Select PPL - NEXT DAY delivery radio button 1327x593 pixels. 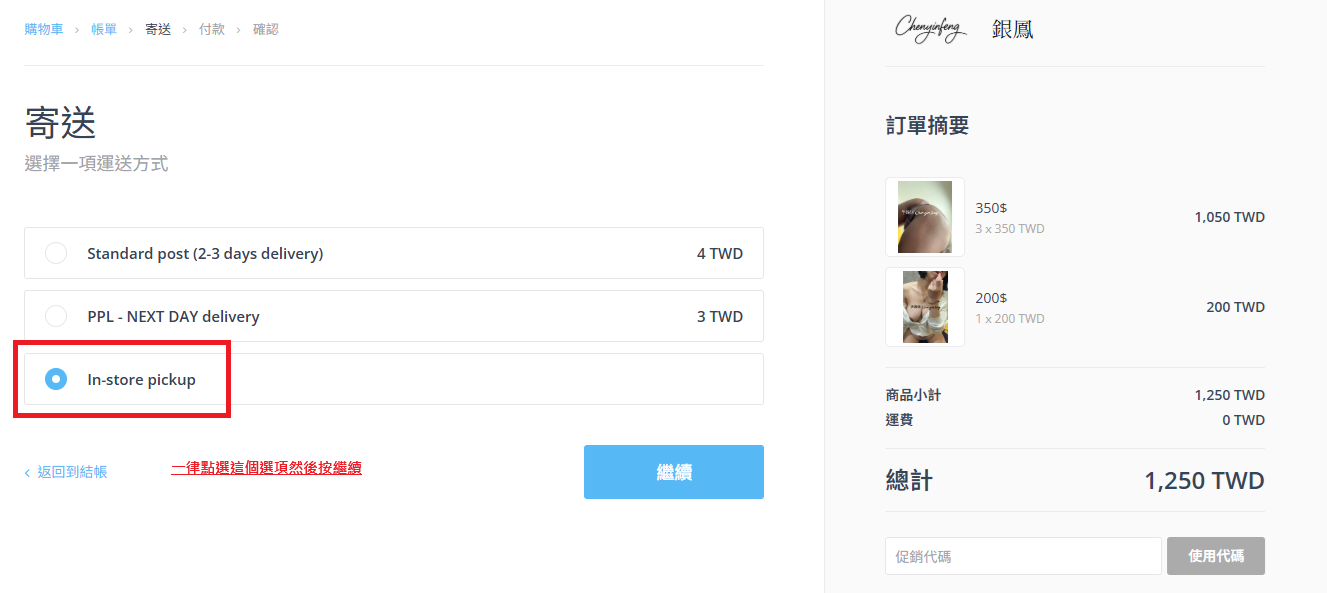pyautogui.click(x=56, y=316)
